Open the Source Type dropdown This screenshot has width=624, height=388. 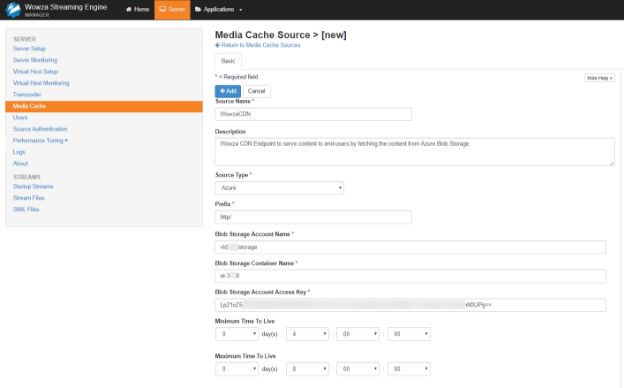[279, 188]
